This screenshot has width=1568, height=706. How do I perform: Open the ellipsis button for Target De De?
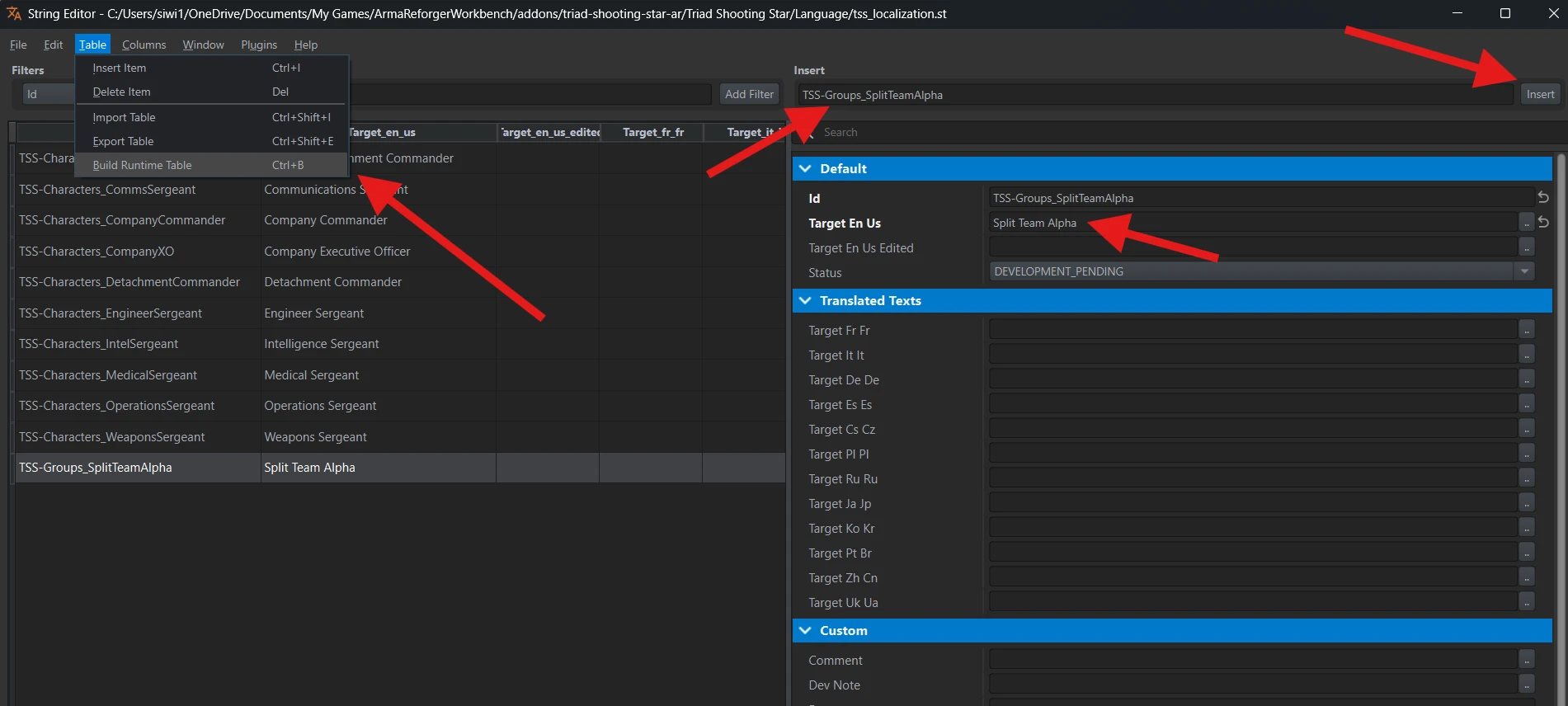click(1527, 379)
